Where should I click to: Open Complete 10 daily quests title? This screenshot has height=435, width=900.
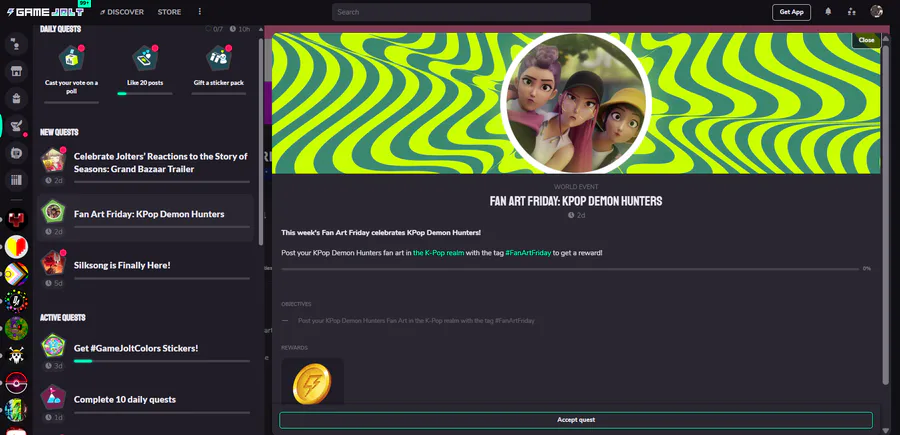point(125,399)
